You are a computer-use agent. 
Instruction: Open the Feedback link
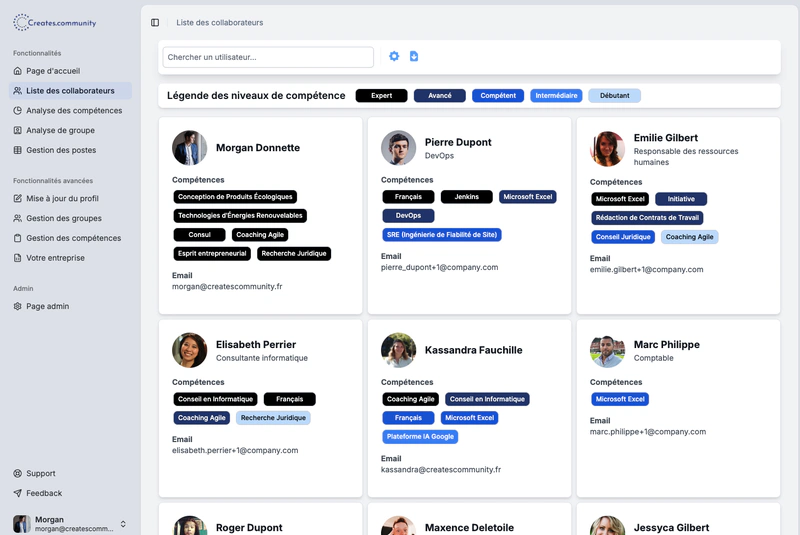point(44,493)
